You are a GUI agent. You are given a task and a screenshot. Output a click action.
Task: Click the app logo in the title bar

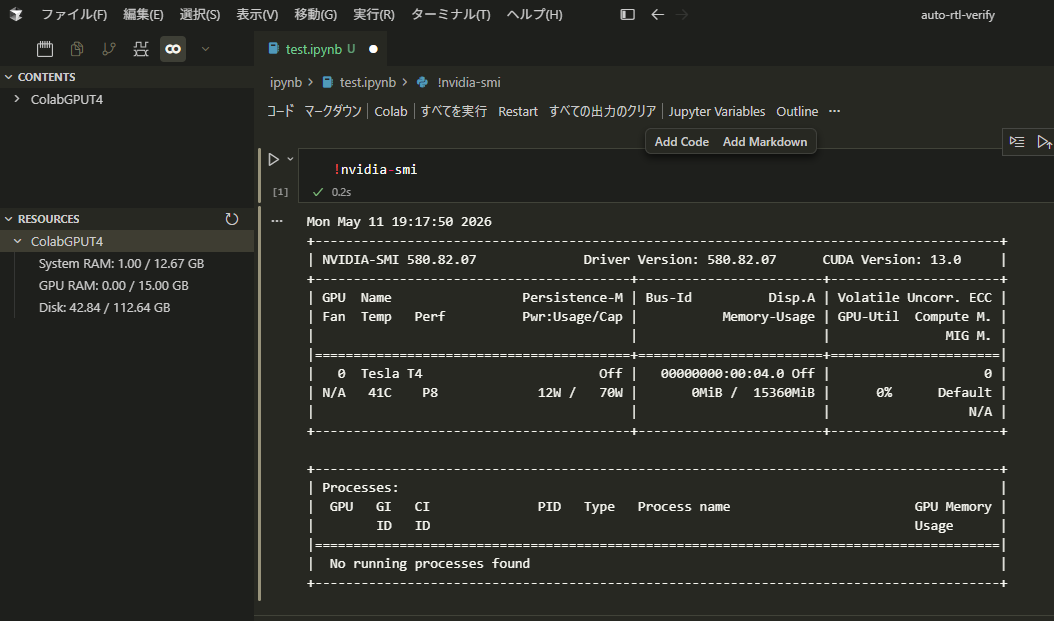tap(16, 14)
